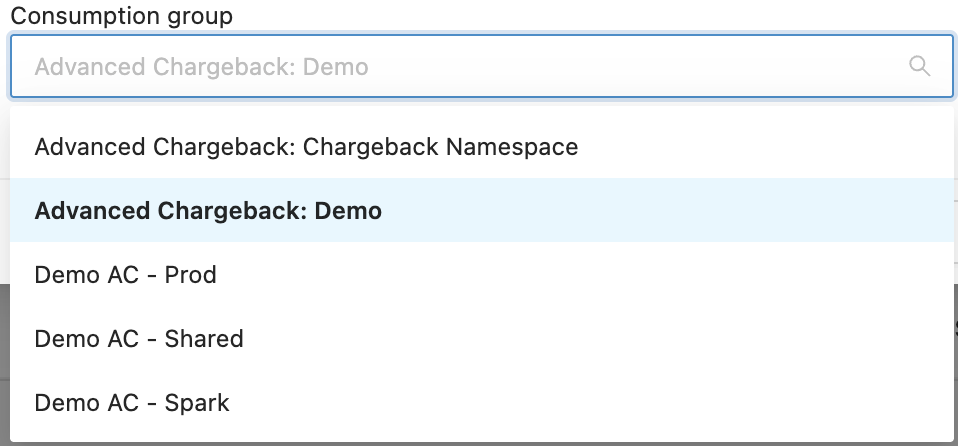Image resolution: width=958 pixels, height=446 pixels.
Task: Choose the highlighted Advanced Chargeback: Demo option
Action: point(208,211)
